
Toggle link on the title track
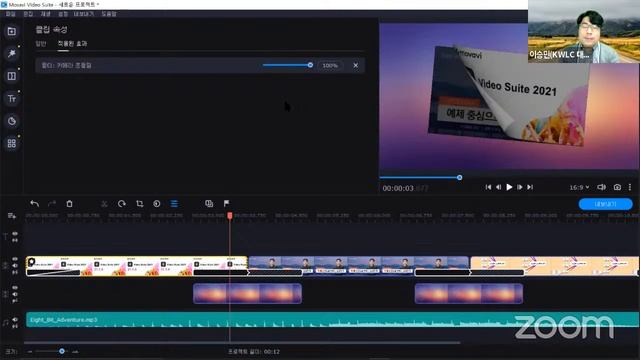click(15, 240)
